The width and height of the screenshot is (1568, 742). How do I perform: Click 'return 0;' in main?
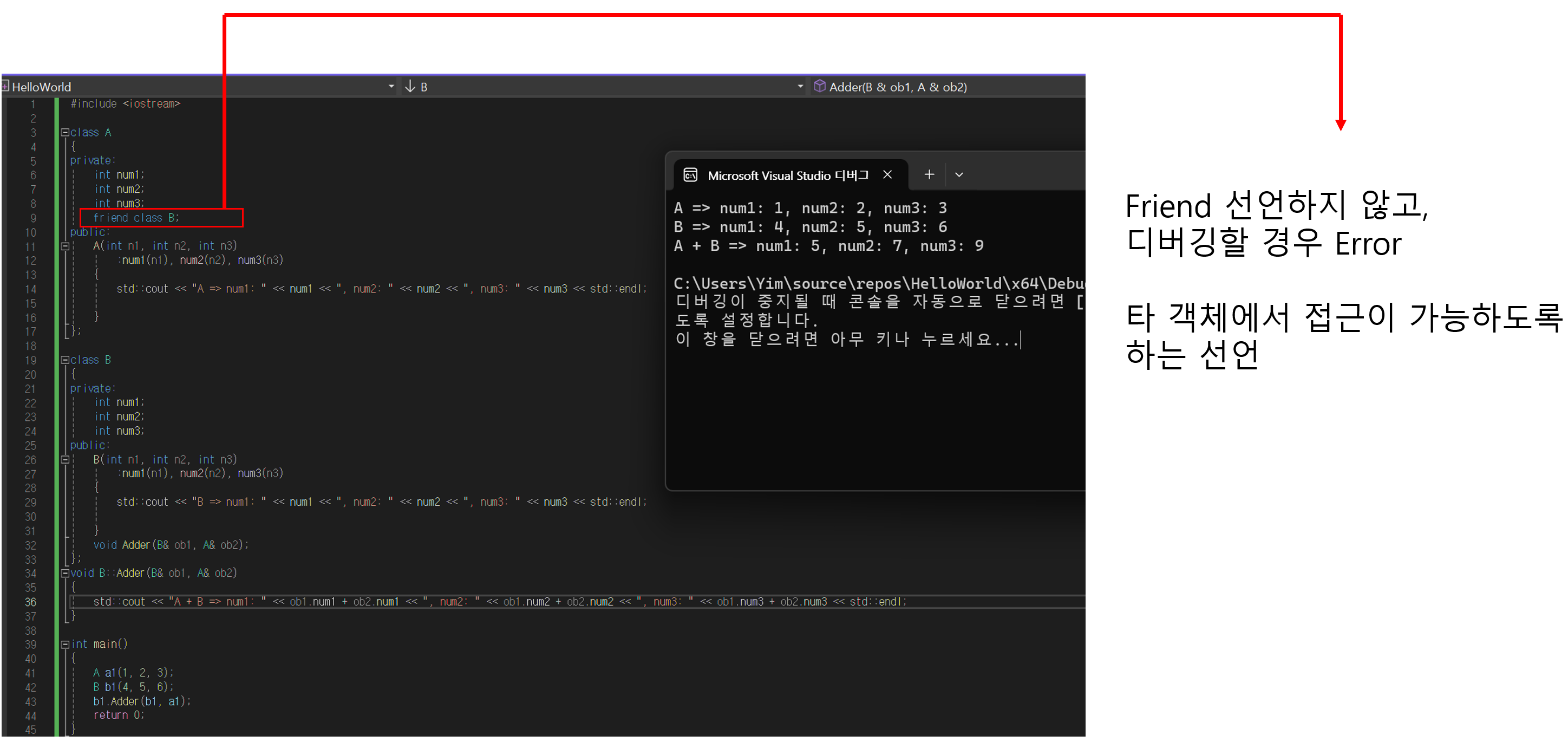click(119, 715)
